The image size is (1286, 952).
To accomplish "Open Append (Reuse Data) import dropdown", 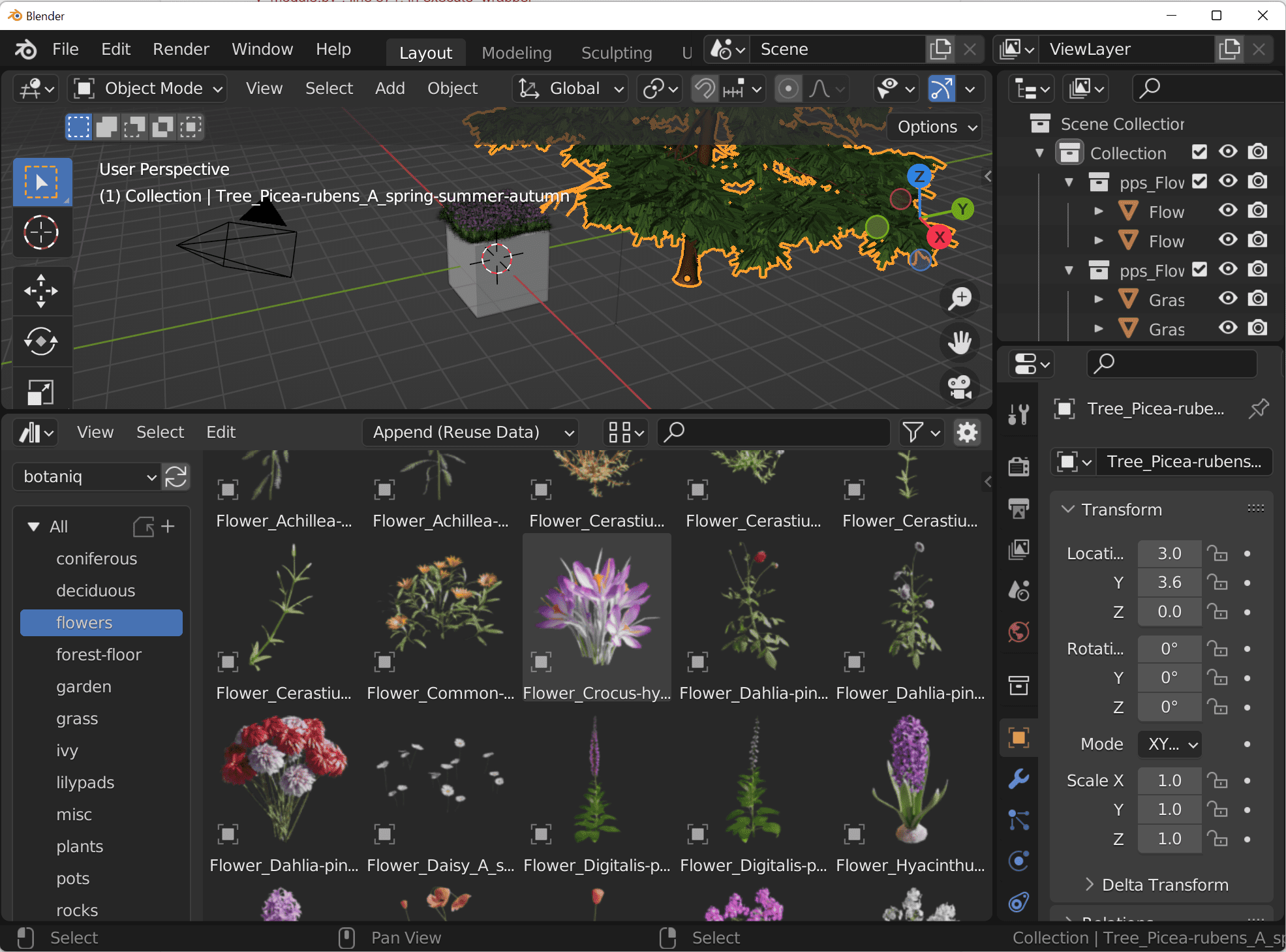I will click(471, 432).
